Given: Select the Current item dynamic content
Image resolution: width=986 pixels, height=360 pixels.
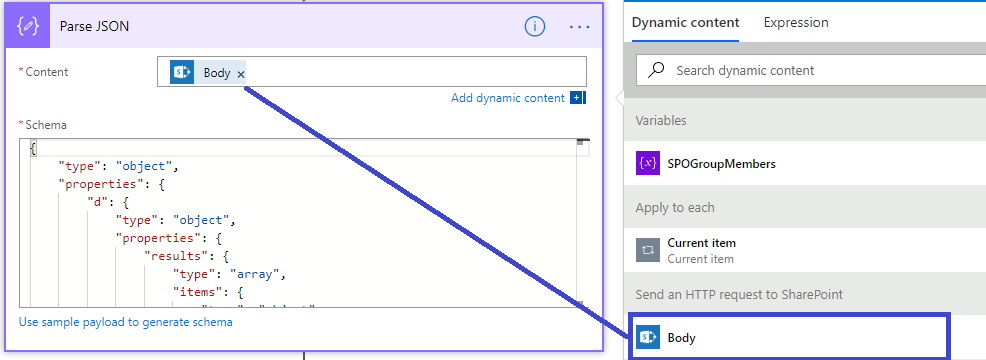Looking at the screenshot, I should [805, 250].
